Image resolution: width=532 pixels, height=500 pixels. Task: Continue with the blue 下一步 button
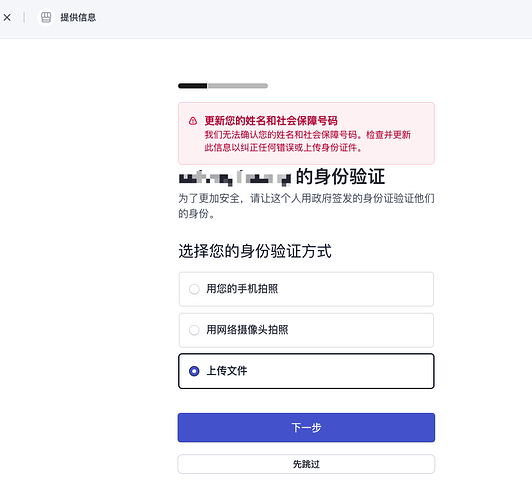[306, 427]
